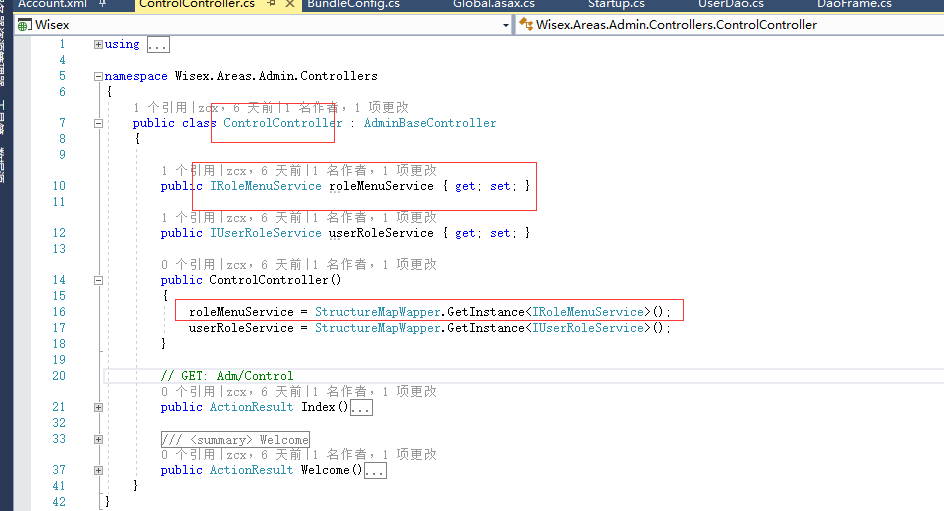Click the IRoleMenuService type on line 10
944x511 pixels.
tap(266, 187)
